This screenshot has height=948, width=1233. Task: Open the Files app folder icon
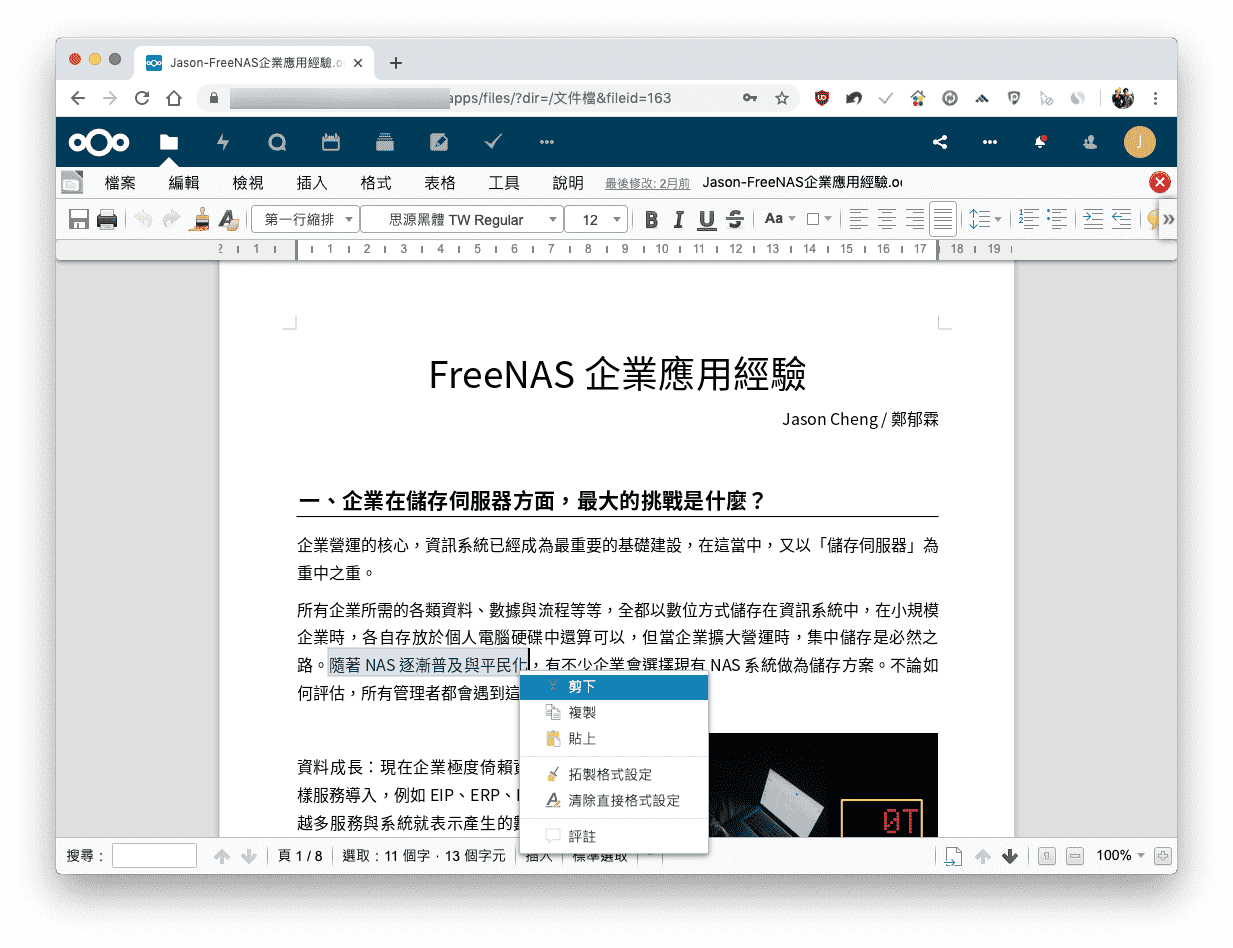point(169,142)
